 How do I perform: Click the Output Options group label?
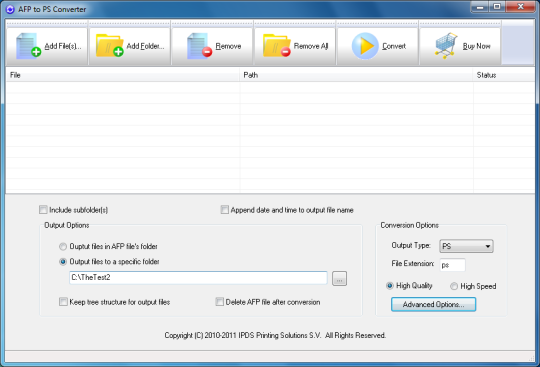[x=67, y=225]
